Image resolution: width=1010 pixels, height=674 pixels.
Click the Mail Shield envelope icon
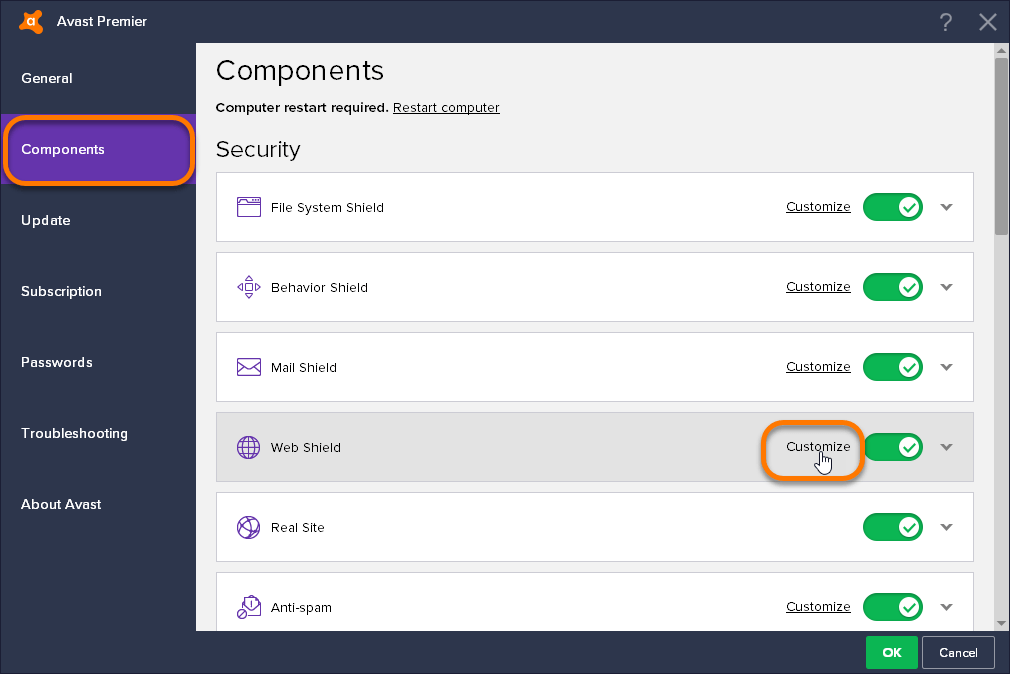(x=249, y=367)
